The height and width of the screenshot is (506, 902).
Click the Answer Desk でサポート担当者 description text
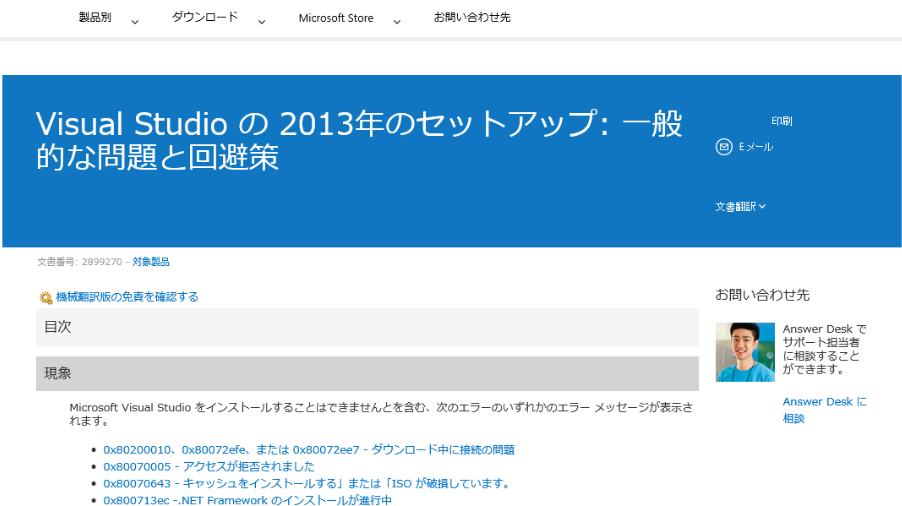point(824,349)
